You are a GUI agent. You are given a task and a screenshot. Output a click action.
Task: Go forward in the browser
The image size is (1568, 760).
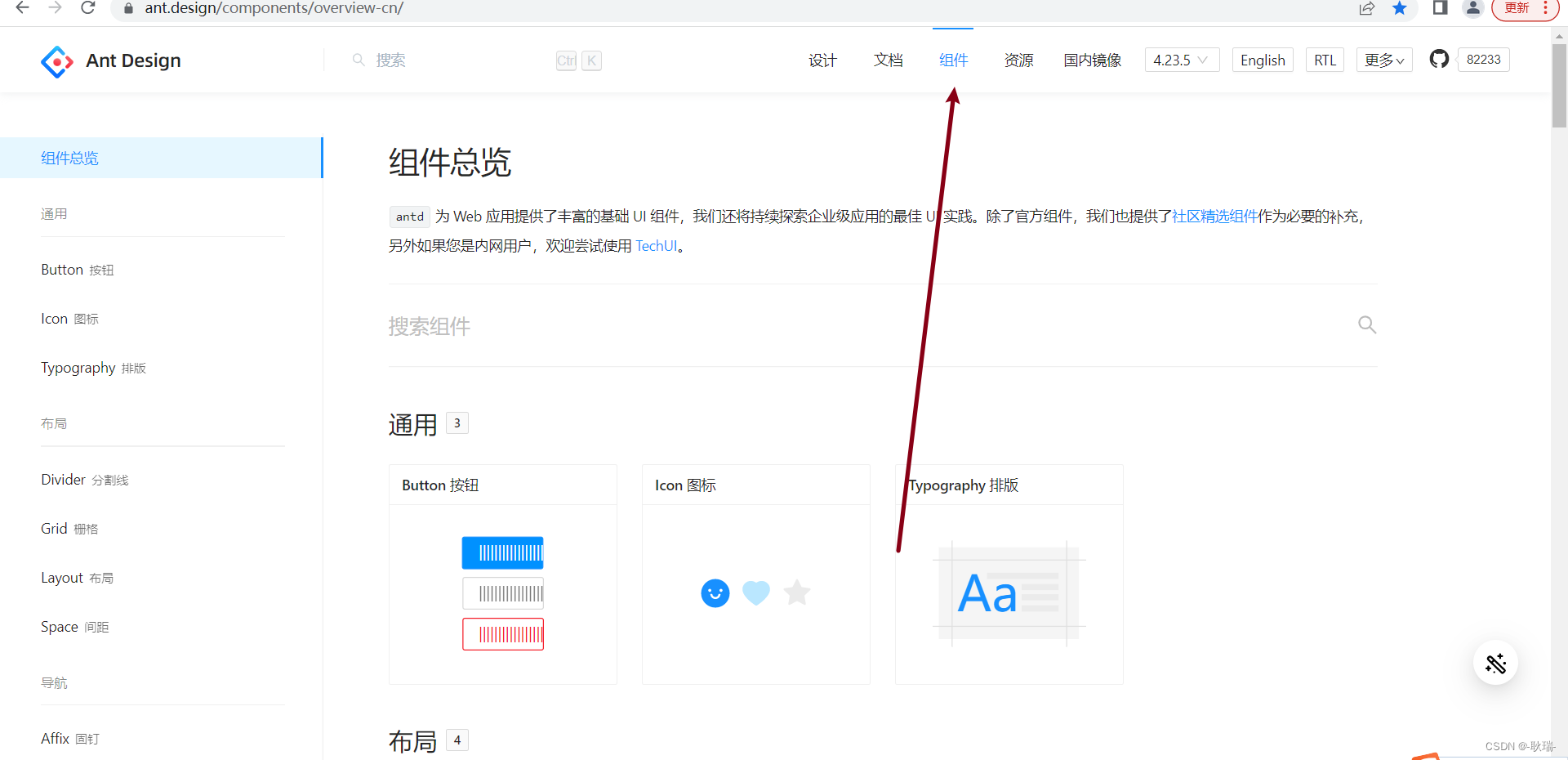point(55,8)
